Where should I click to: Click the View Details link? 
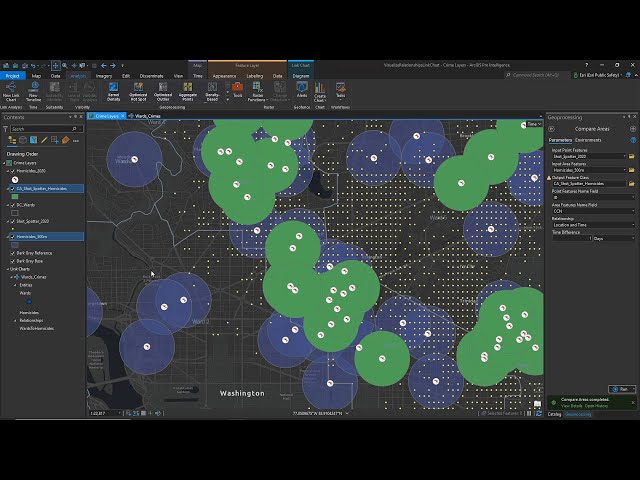(571, 406)
